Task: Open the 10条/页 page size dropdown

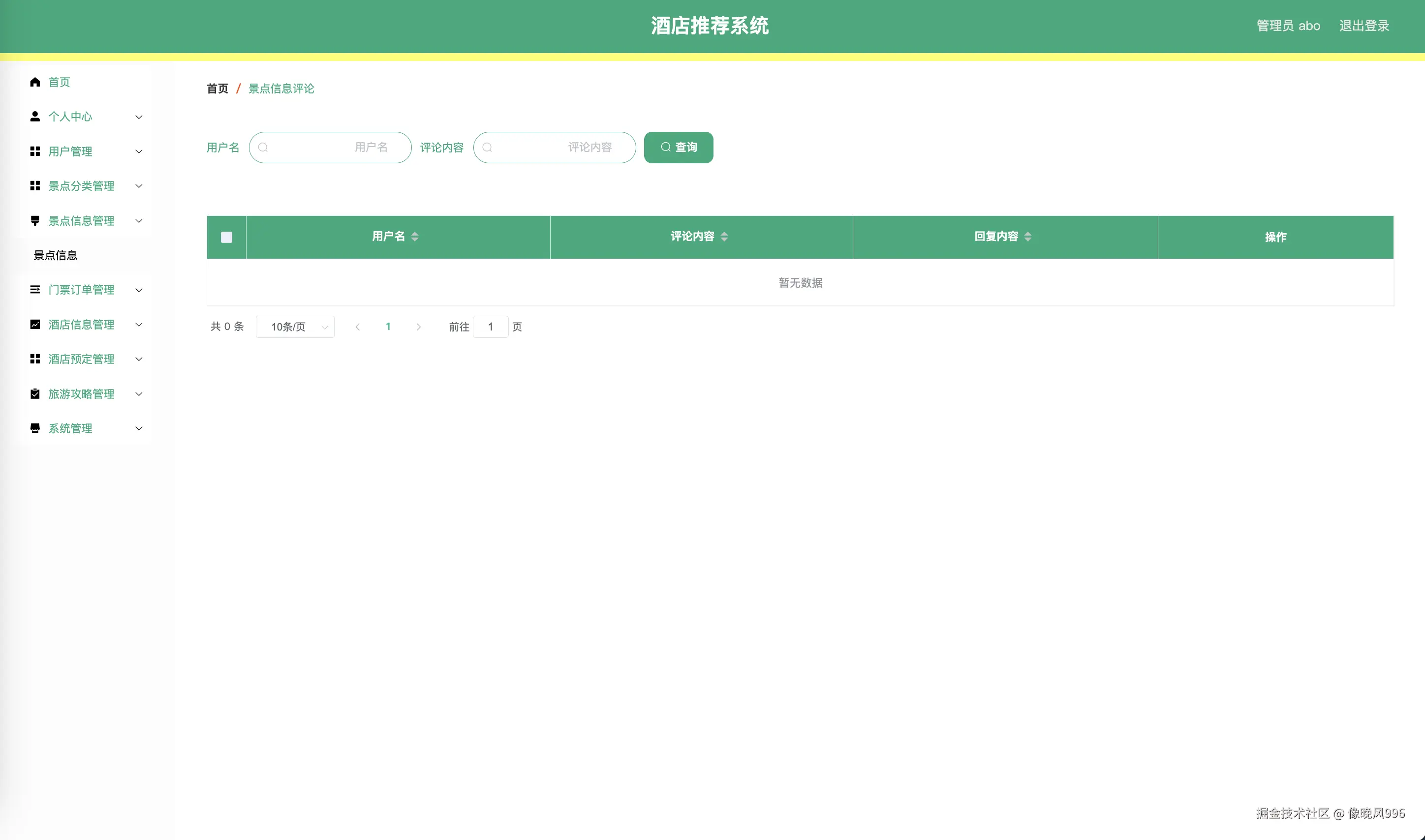Action: point(295,327)
